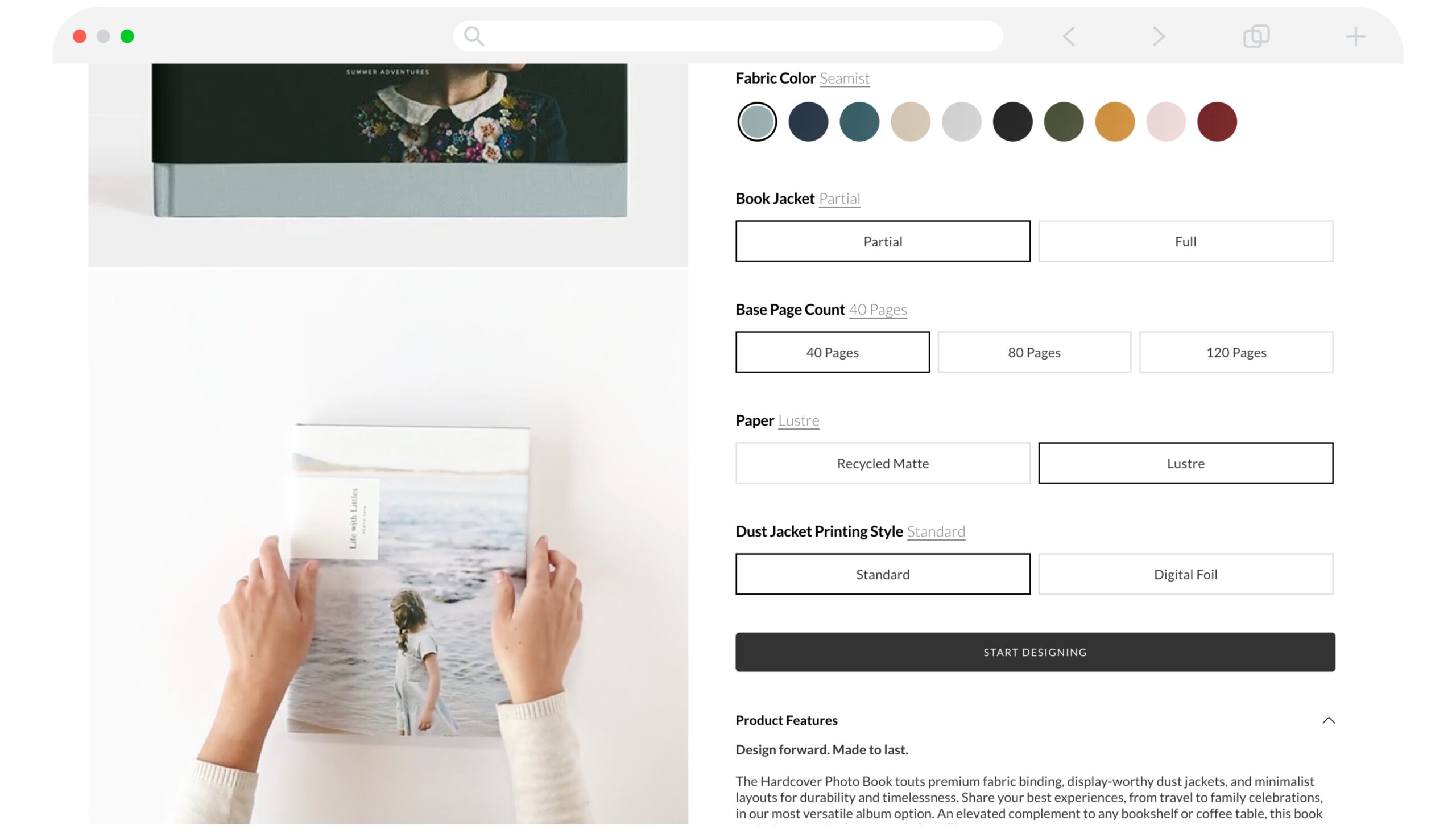Choose the 80 Pages option

click(1033, 352)
